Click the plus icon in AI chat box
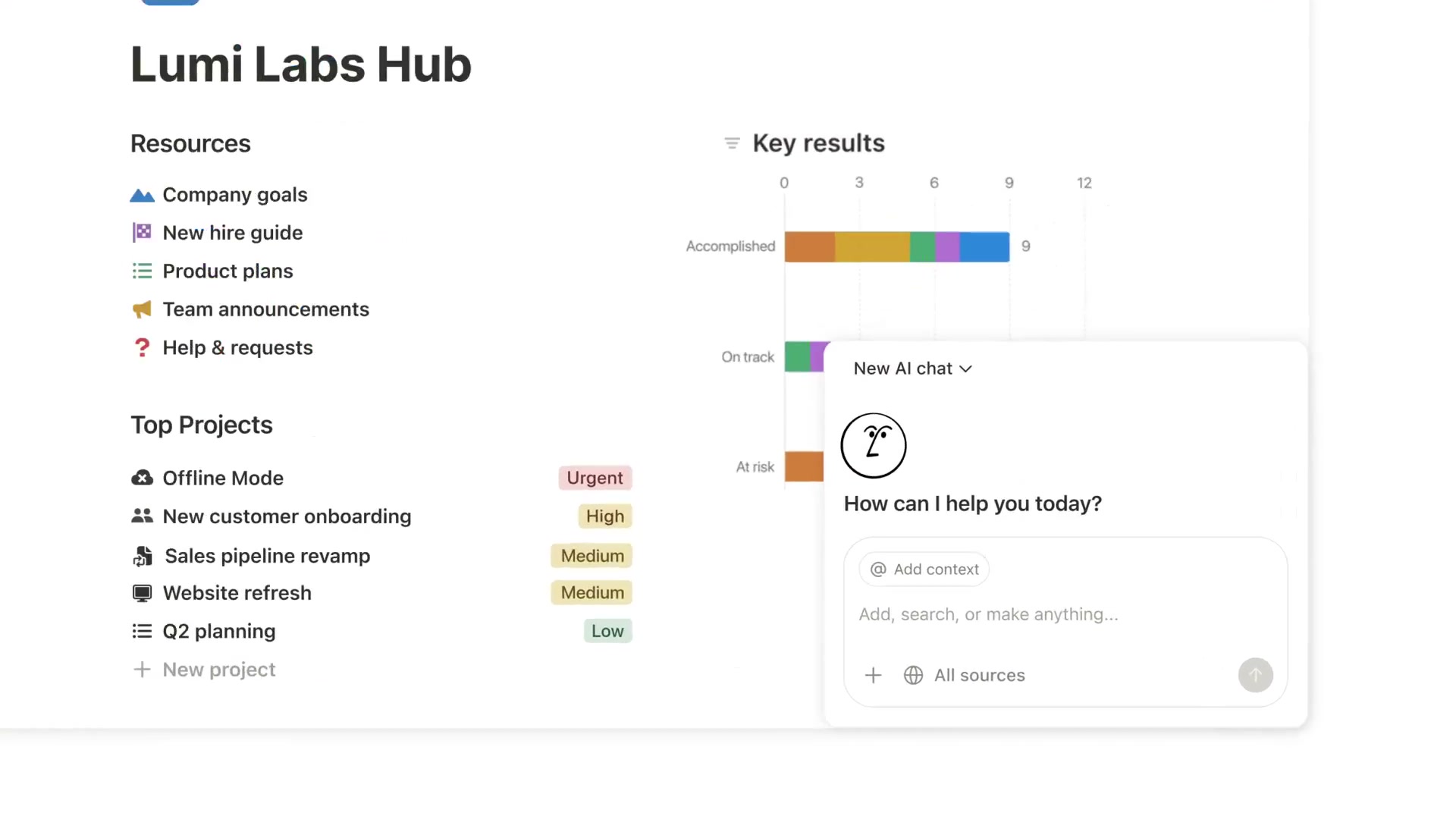The width and height of the screenshot is (1456, 819). [873, 675]
